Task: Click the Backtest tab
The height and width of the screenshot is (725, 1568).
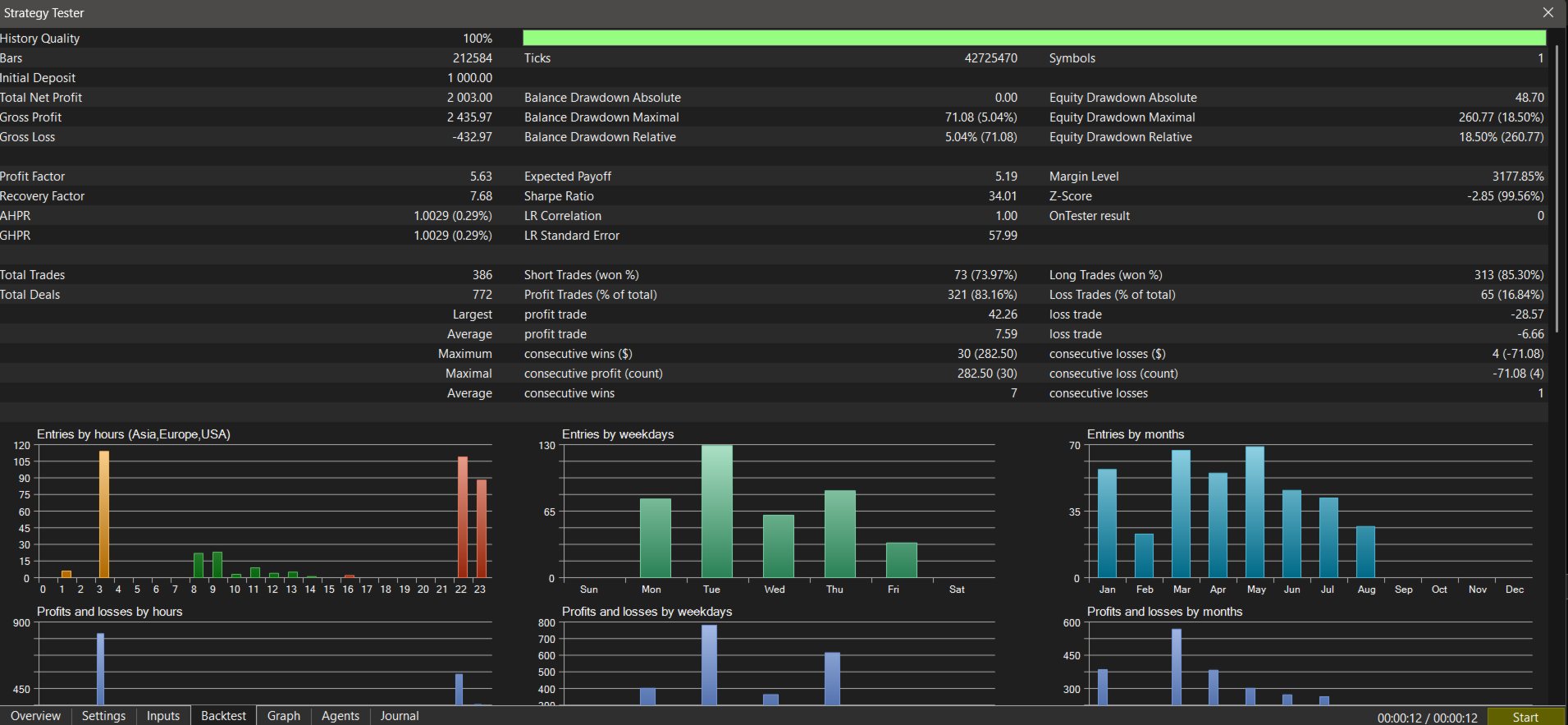Action: coord(223,716)
